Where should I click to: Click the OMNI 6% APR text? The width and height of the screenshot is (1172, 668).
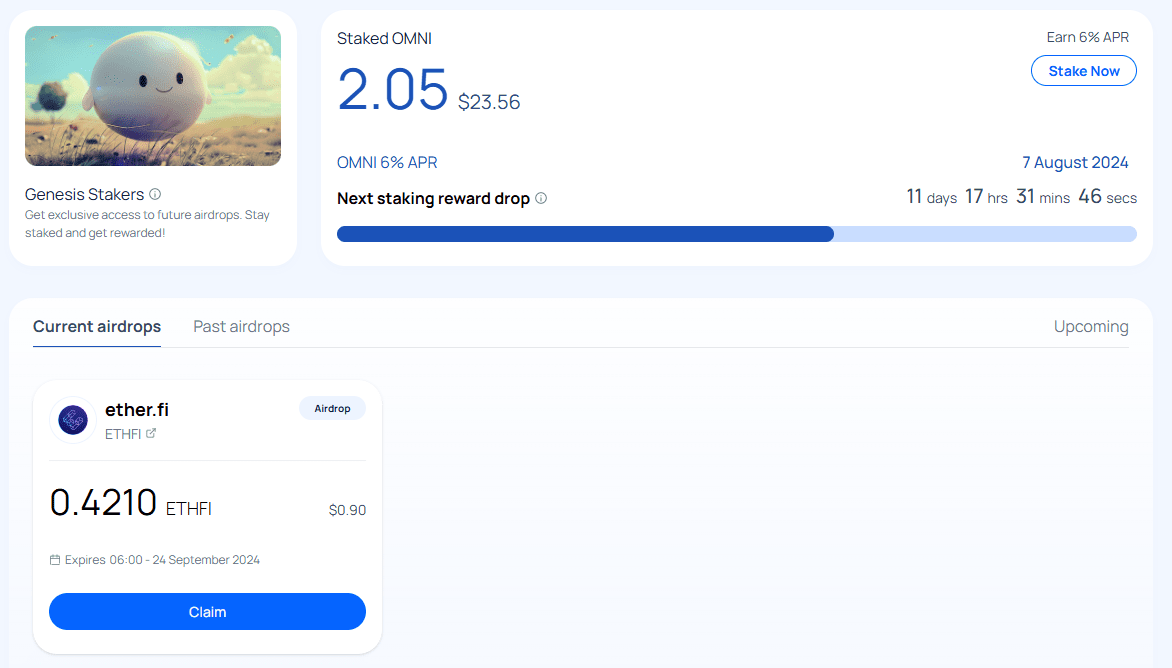(x=387, y=163)
